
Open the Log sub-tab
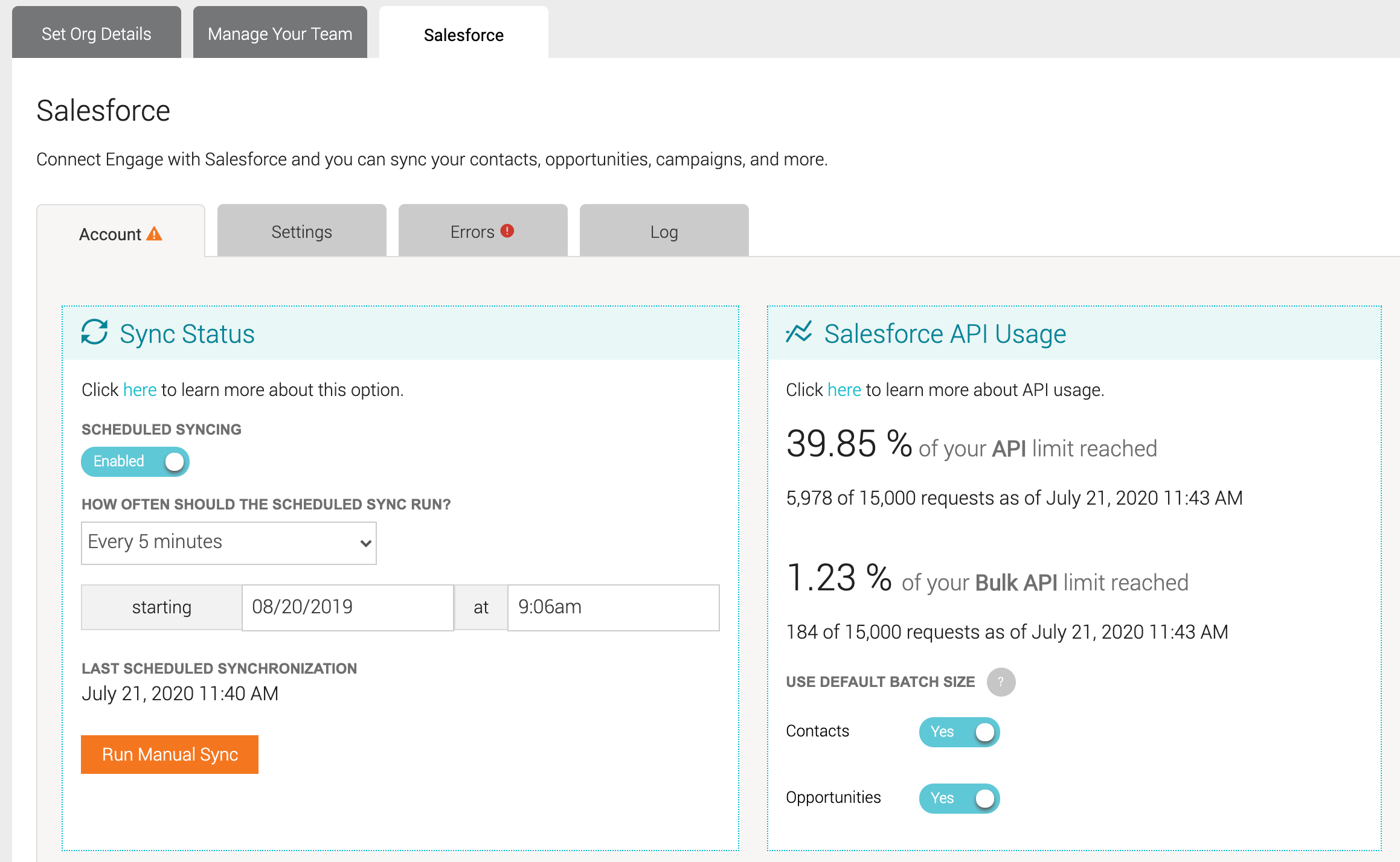pos(664,231)
